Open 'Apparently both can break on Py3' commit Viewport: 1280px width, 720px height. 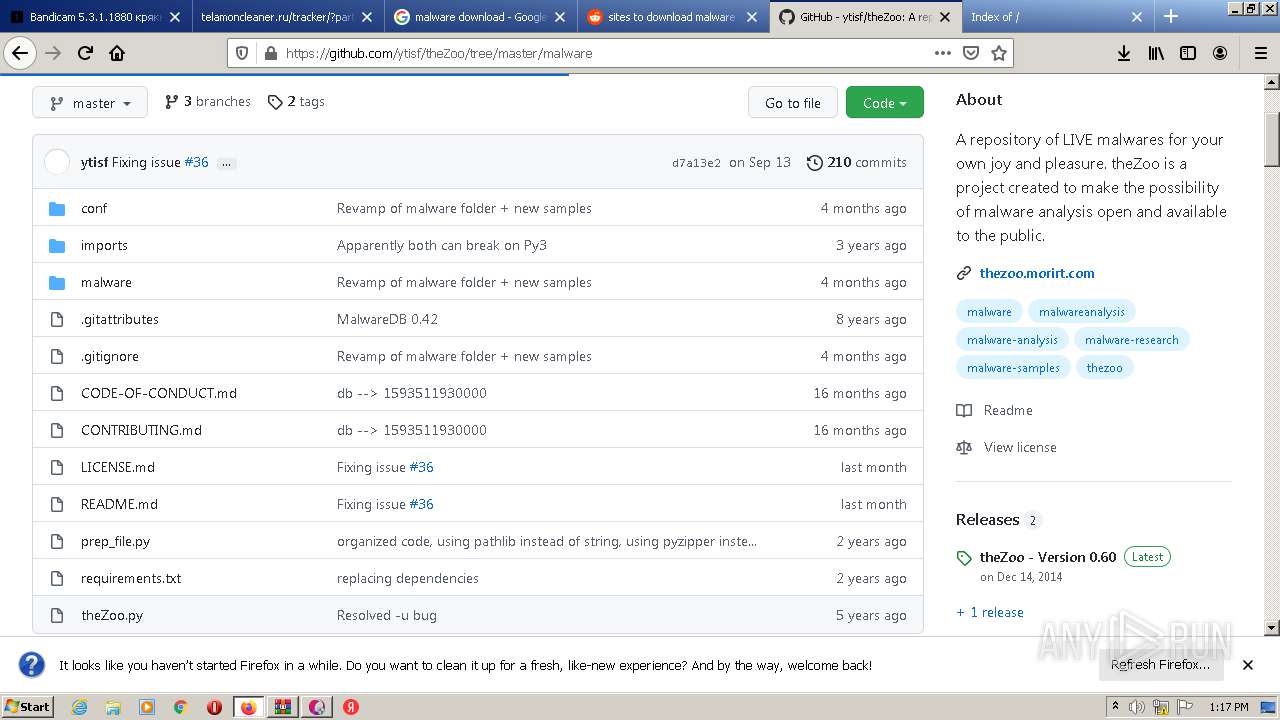coord(442,245)
